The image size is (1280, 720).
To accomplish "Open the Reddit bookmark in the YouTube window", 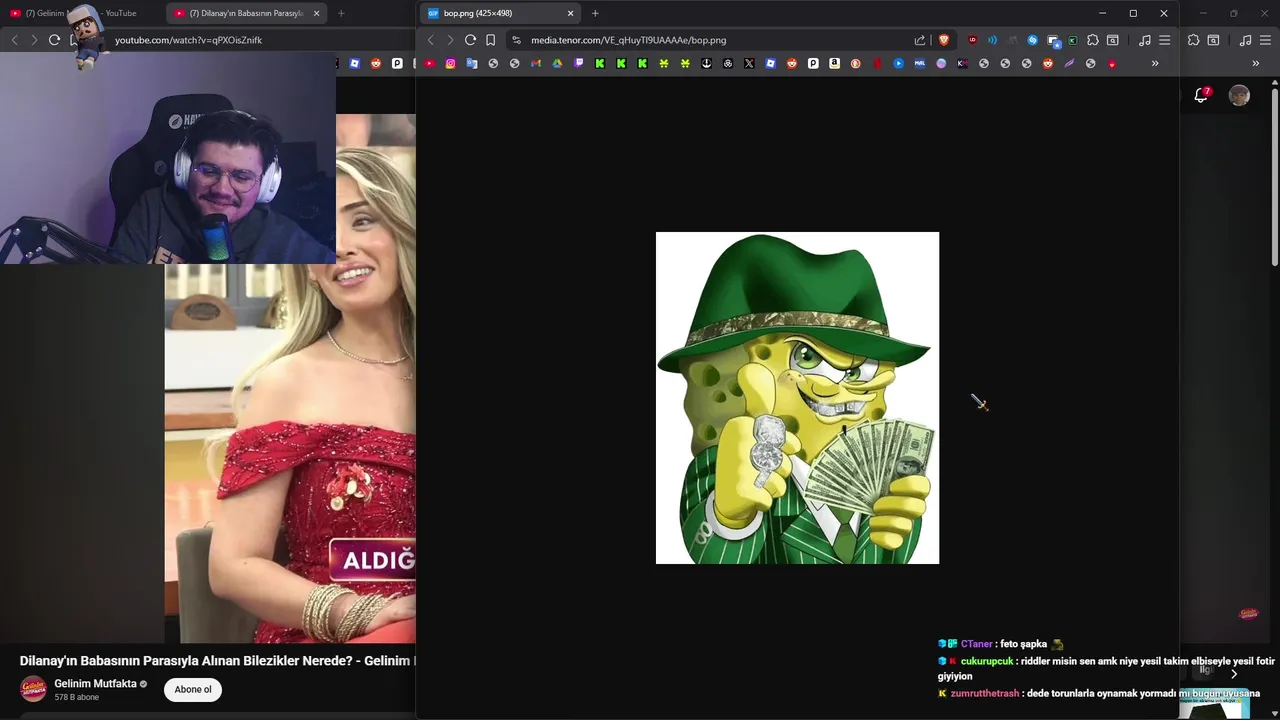I will pyautogui.click(x=375, y=63).
